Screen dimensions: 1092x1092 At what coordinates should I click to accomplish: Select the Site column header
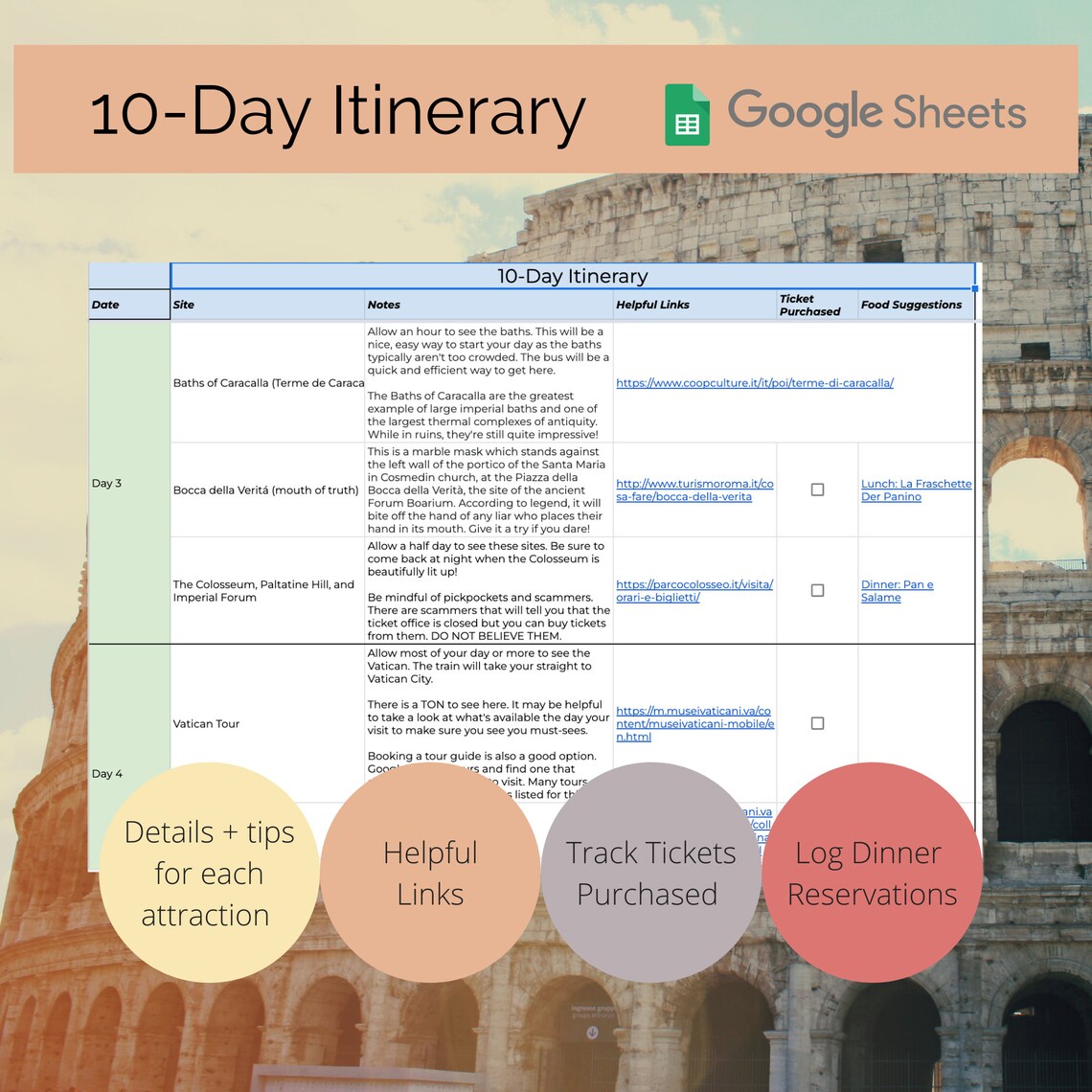pos(267,305)
